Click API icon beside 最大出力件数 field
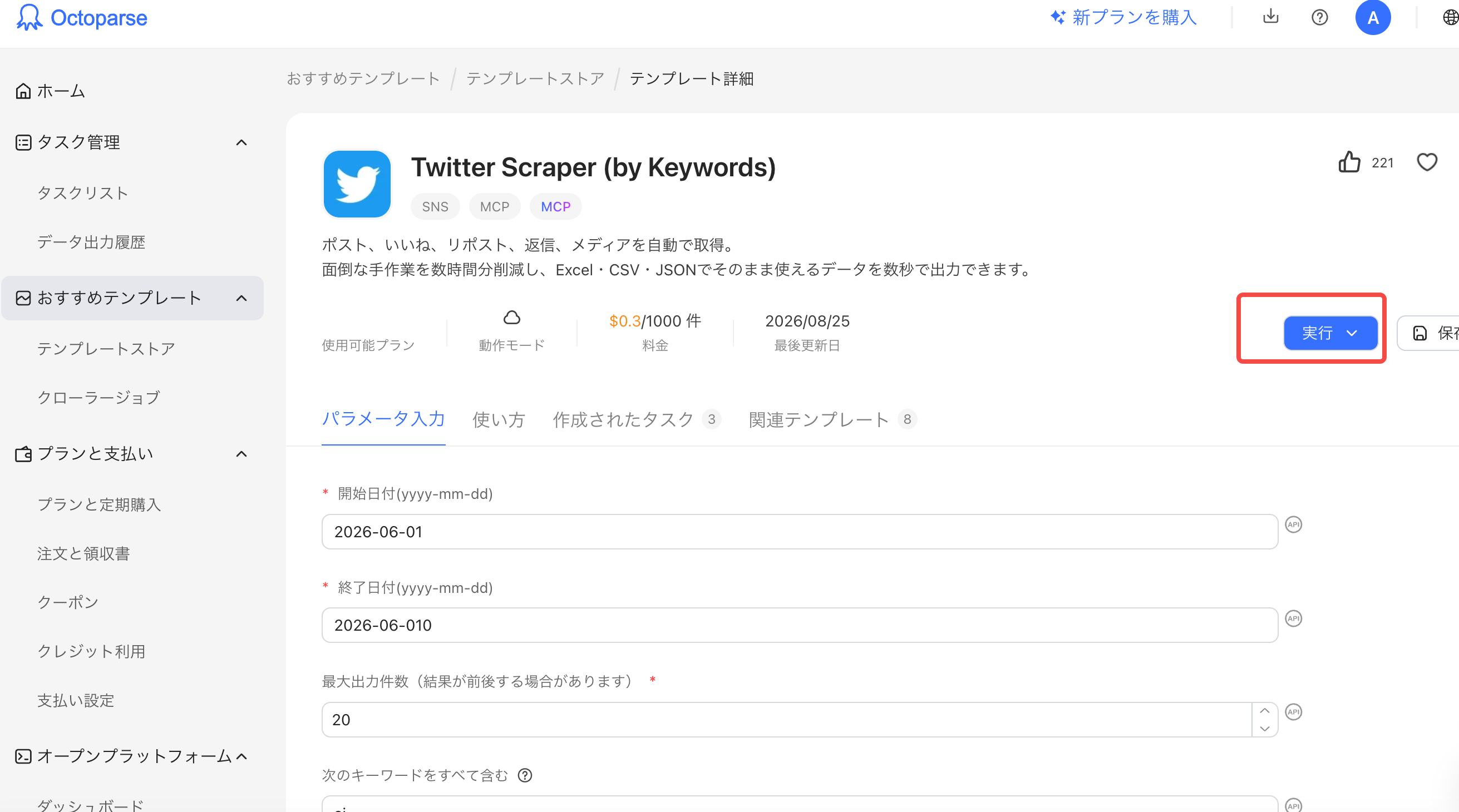Image resolution: width=1459 pixels, height=812 pixels. click(x=1293, y=712)
